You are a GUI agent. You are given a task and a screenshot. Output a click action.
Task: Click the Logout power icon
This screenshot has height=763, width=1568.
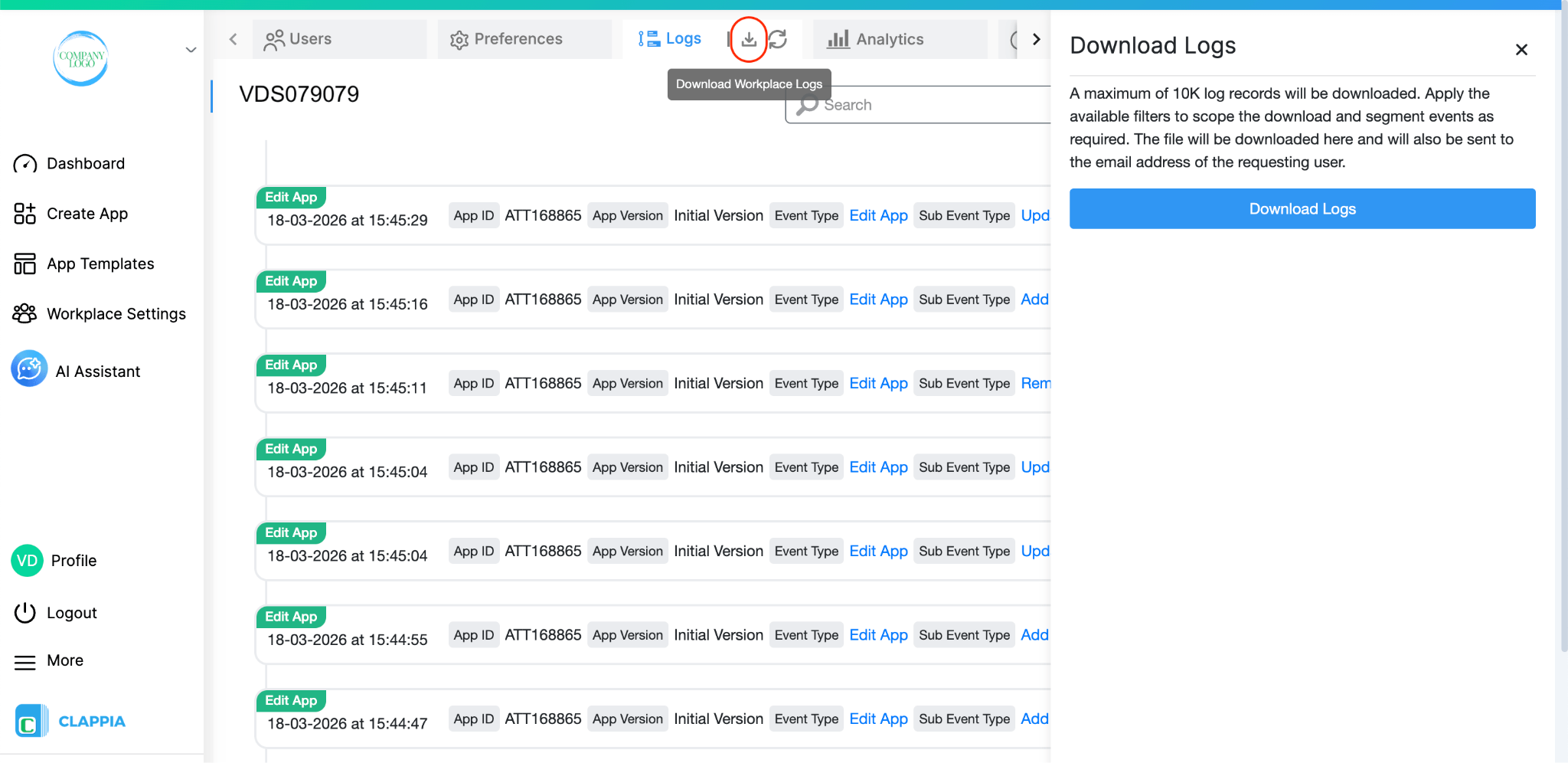(25, 612)
